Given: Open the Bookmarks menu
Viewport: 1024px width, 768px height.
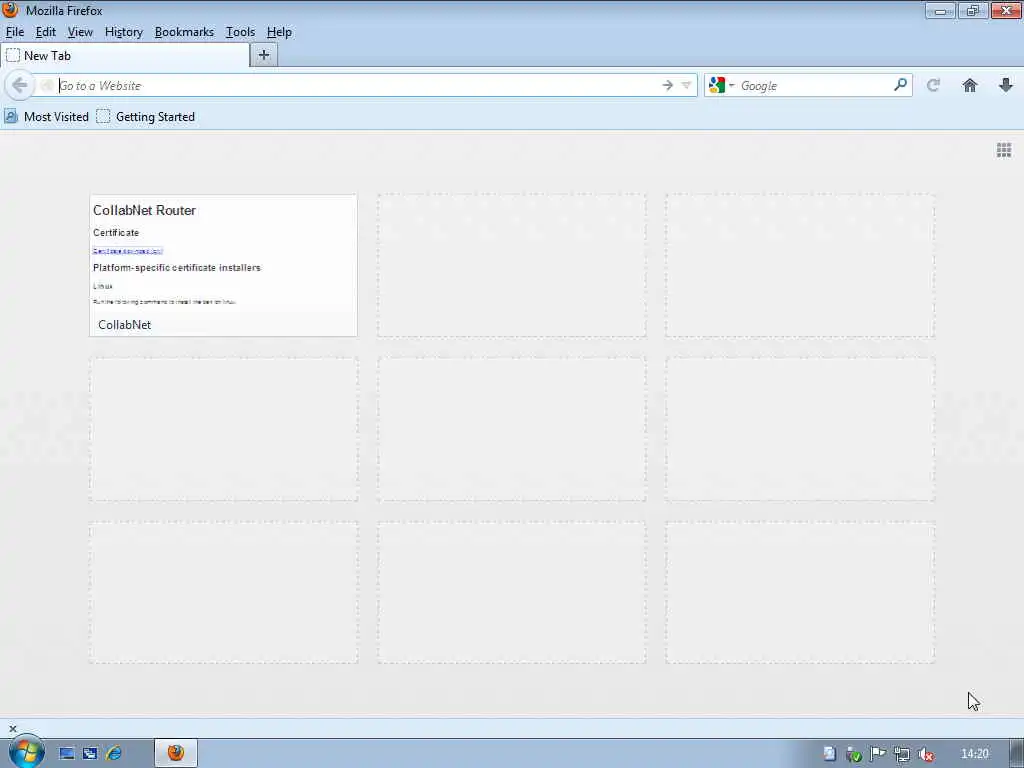Looking at the screenshot, I should [184, 32].
